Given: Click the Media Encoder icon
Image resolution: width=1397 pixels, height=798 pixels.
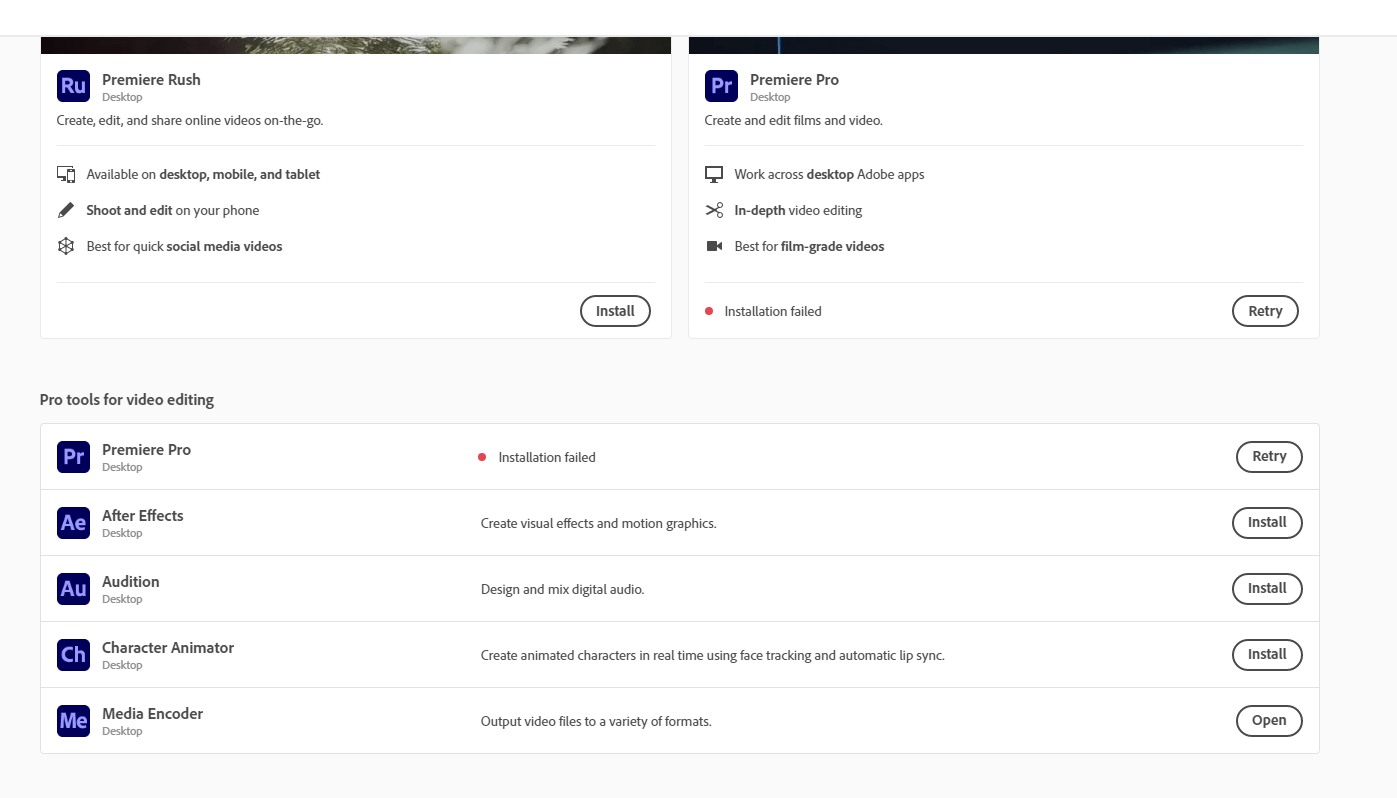Looking at the screenshot, I should pyautogui.click(x=72, y=720).
